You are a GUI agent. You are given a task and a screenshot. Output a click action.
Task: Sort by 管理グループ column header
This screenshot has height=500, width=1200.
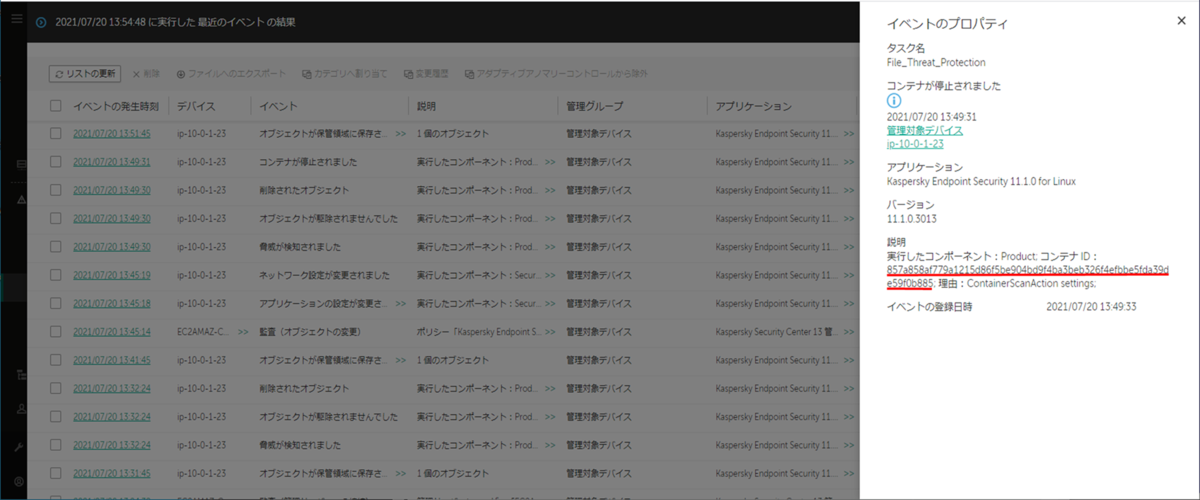click(595, 106)
